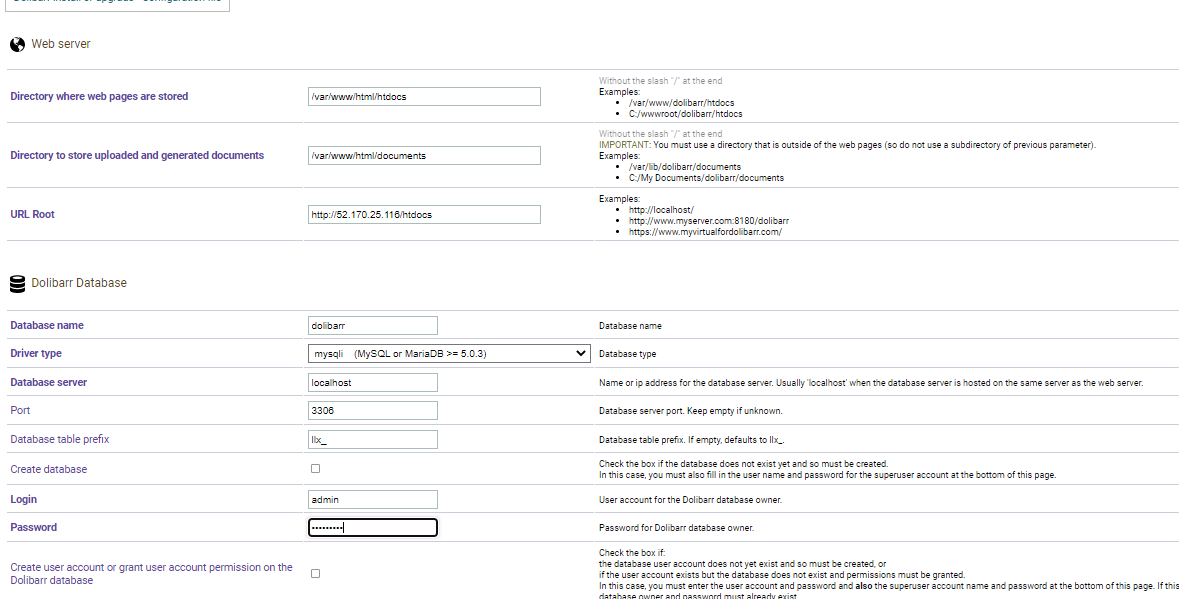Enable the Create database checkbox
1179x599 pixels.
click(316, 469)
